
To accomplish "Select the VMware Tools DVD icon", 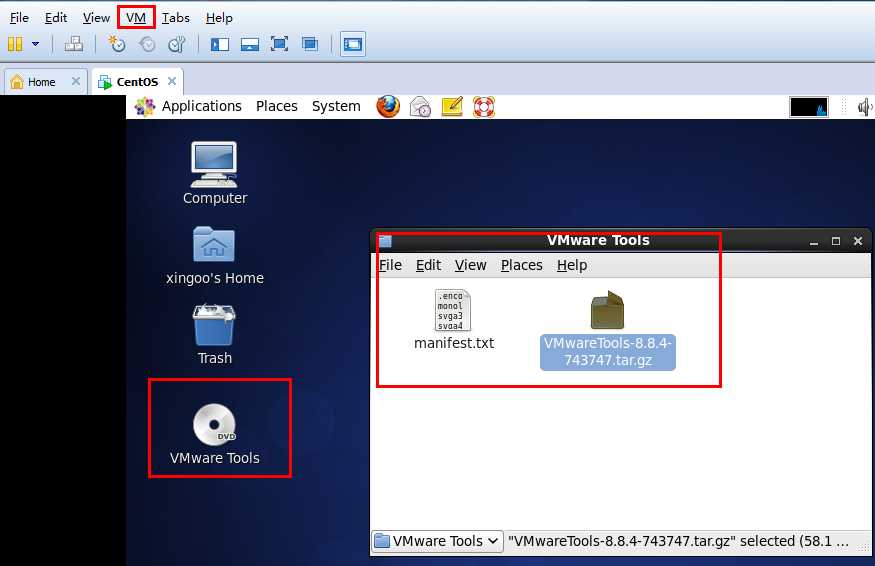I will (x=215, y=434).
